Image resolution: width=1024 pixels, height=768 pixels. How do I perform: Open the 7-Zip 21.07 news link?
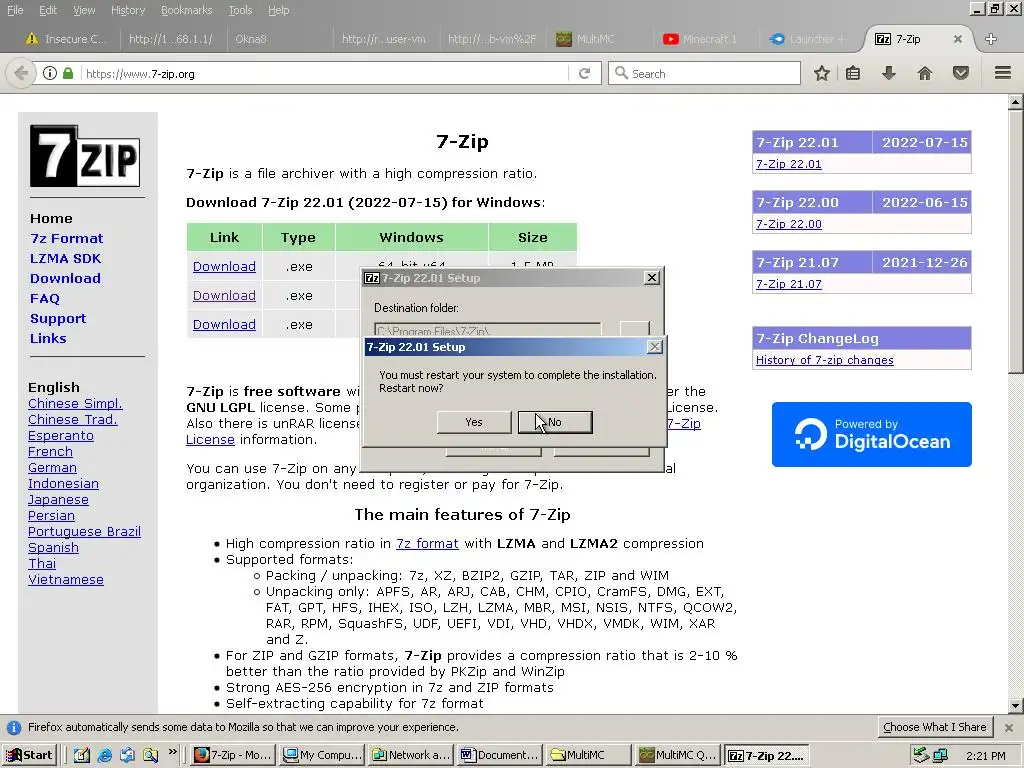click(x=788, y=284)
